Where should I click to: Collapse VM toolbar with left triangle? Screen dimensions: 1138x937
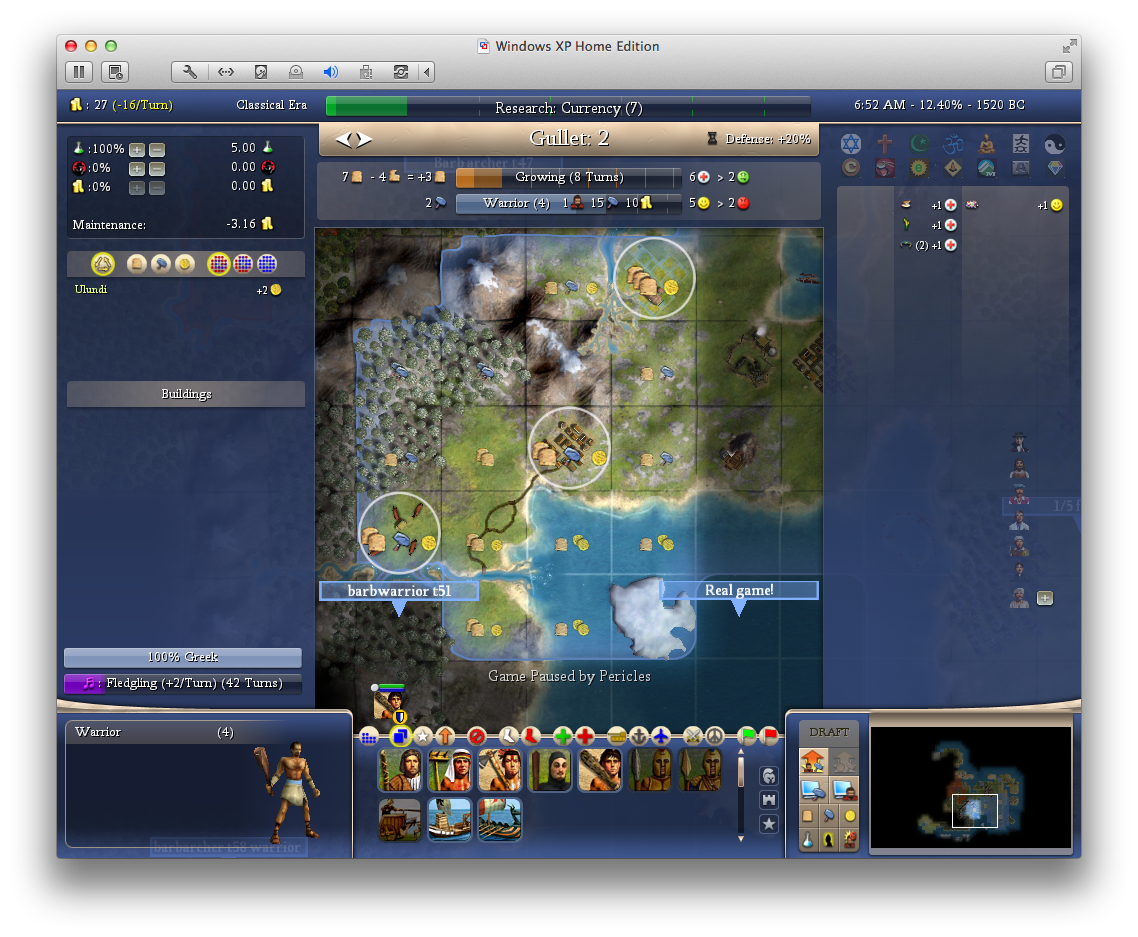(427, 72)
